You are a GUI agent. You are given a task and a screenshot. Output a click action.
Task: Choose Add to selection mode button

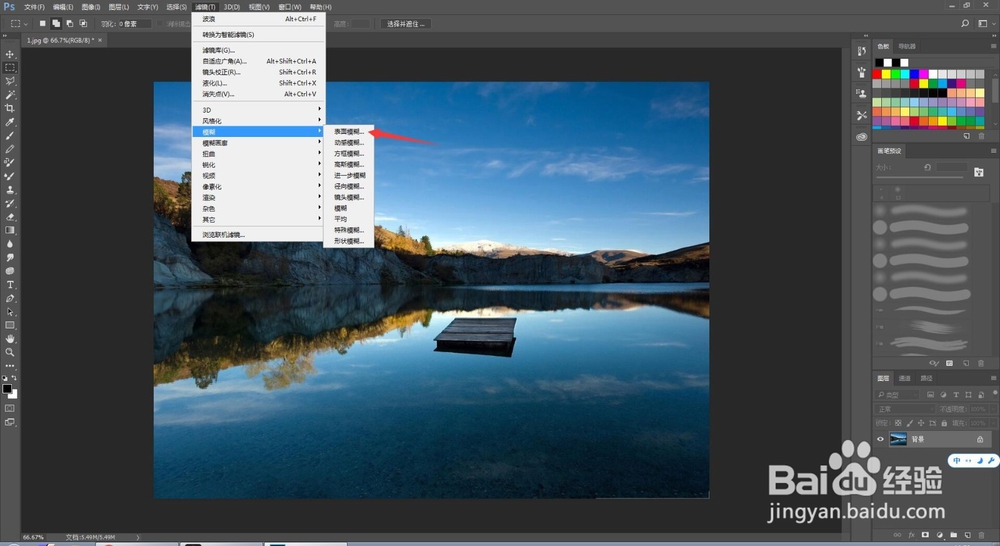[56, 24]
